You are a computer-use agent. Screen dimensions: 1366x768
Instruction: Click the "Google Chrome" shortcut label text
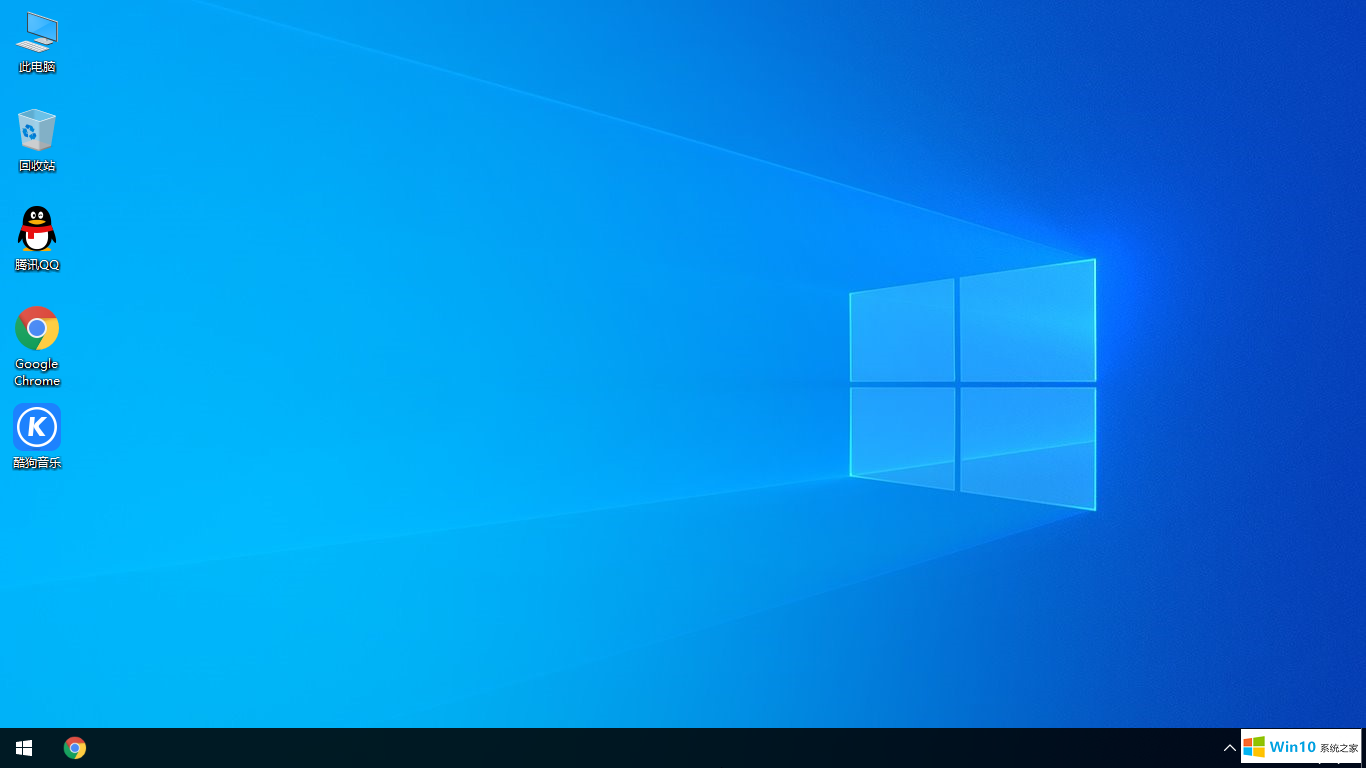coord(37,372)
